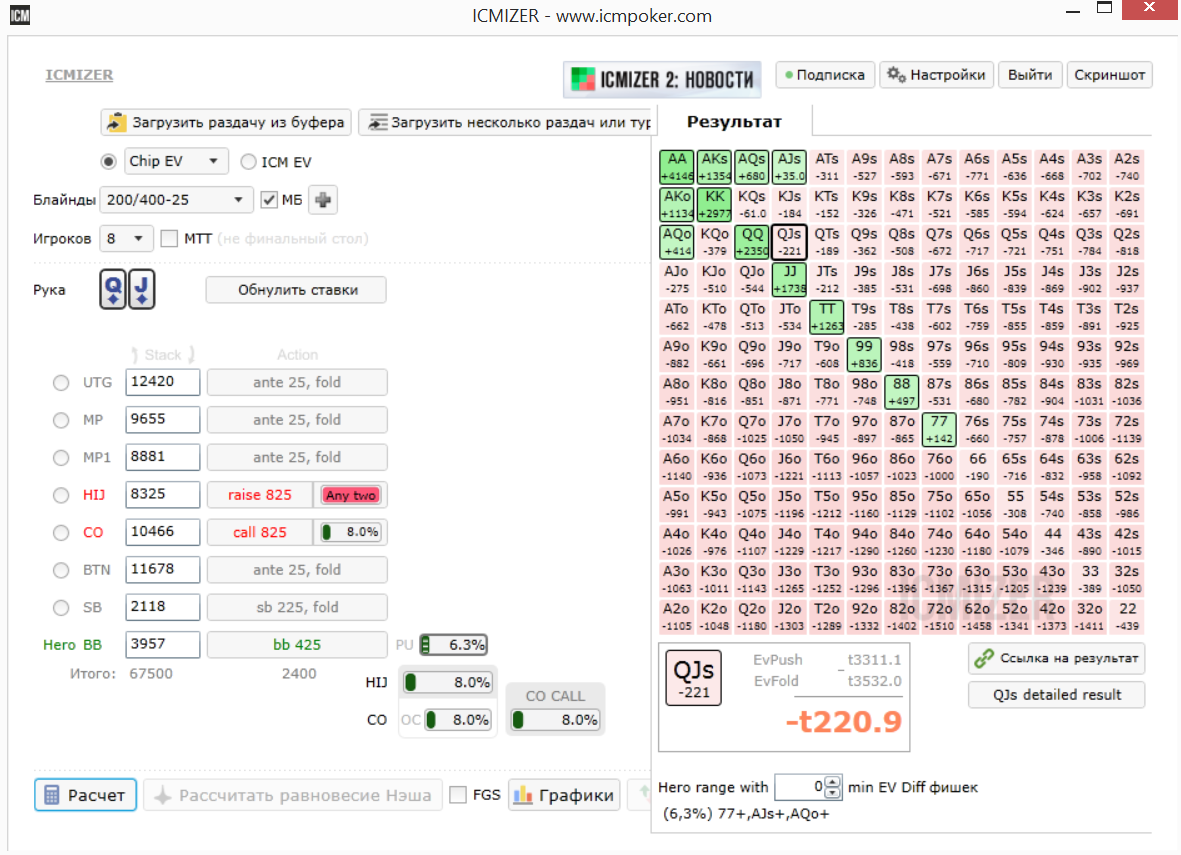Select the ICM EV radio button
Screen dimensions: 1181x855
[x=248, y=161]
